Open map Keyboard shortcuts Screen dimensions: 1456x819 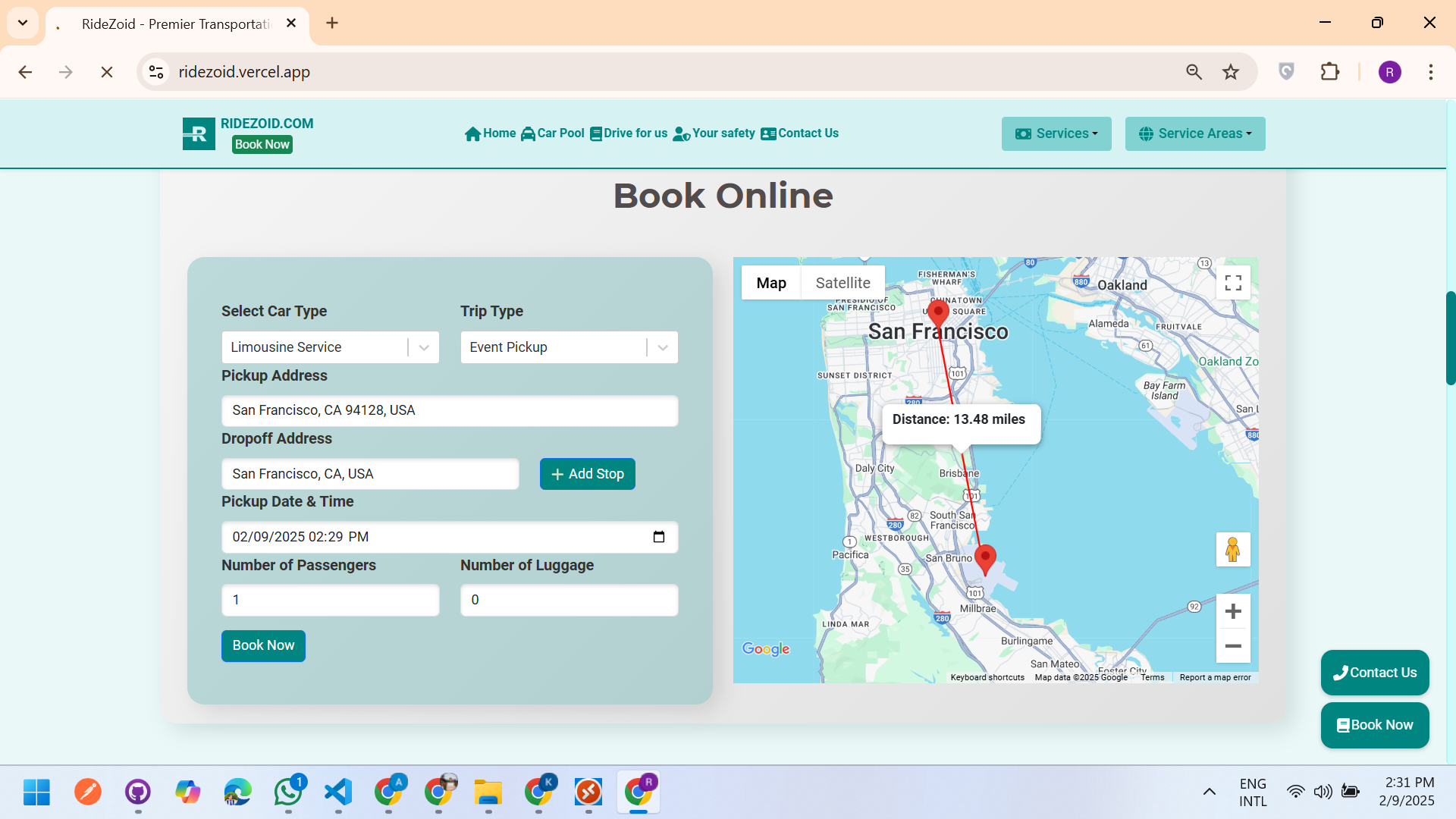pyautogui.click(x=987, y=677)
